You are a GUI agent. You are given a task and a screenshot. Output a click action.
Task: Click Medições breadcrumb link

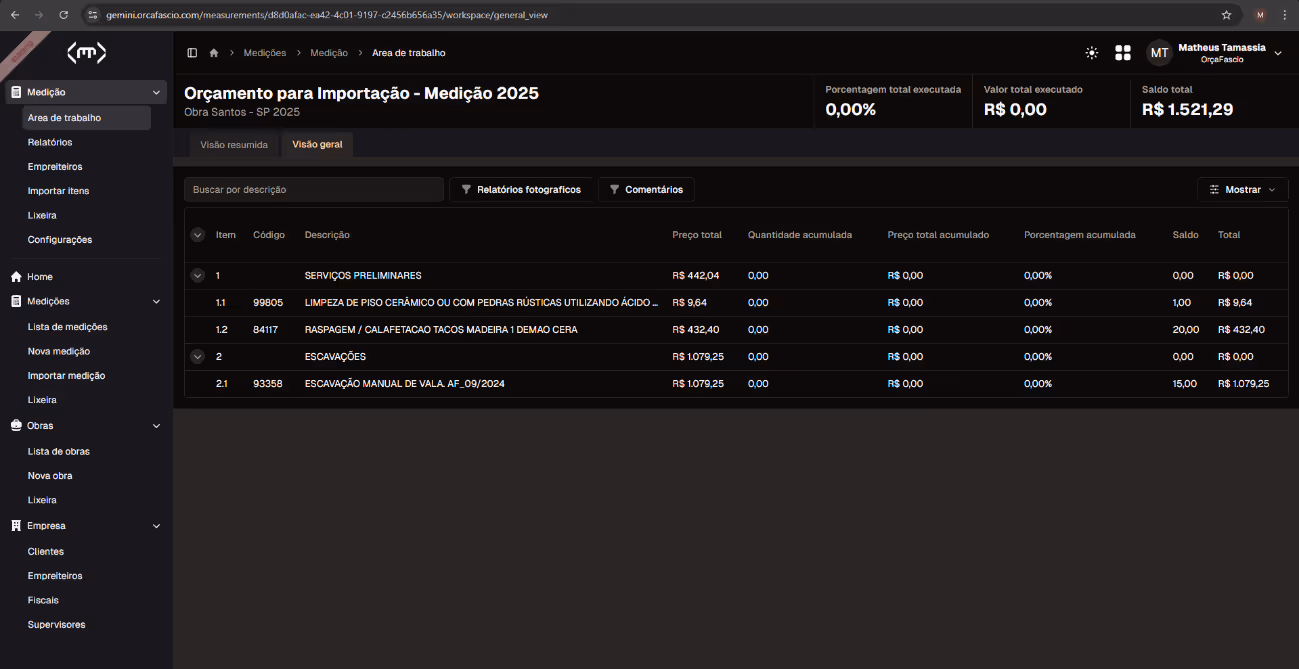coord(265,53)
